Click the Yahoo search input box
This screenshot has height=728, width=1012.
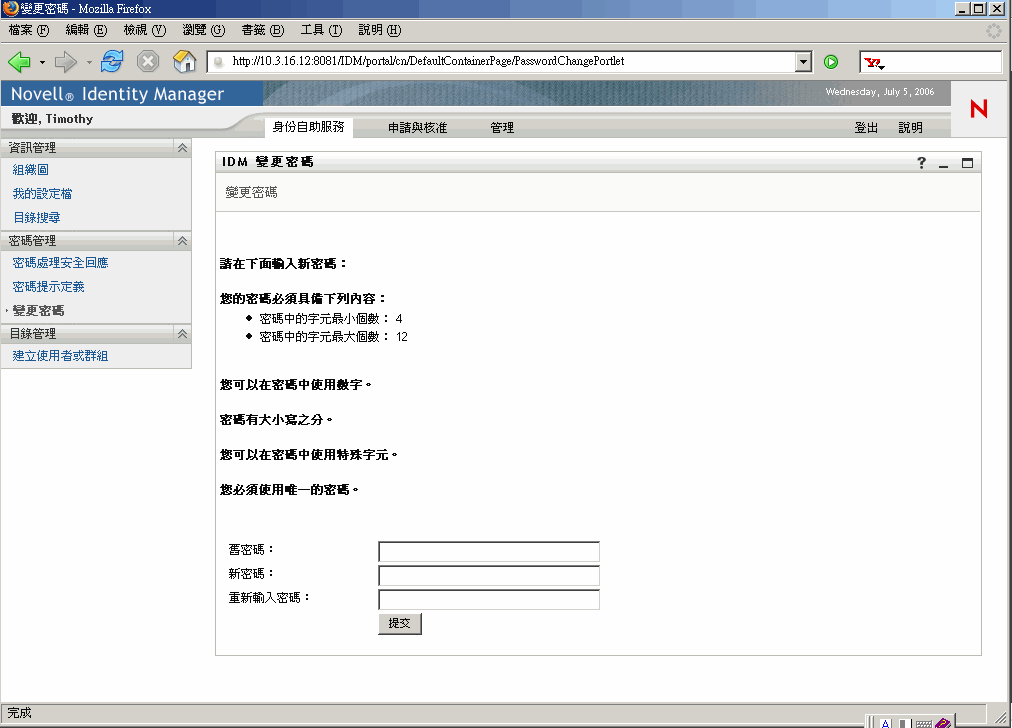pos(944,63)
